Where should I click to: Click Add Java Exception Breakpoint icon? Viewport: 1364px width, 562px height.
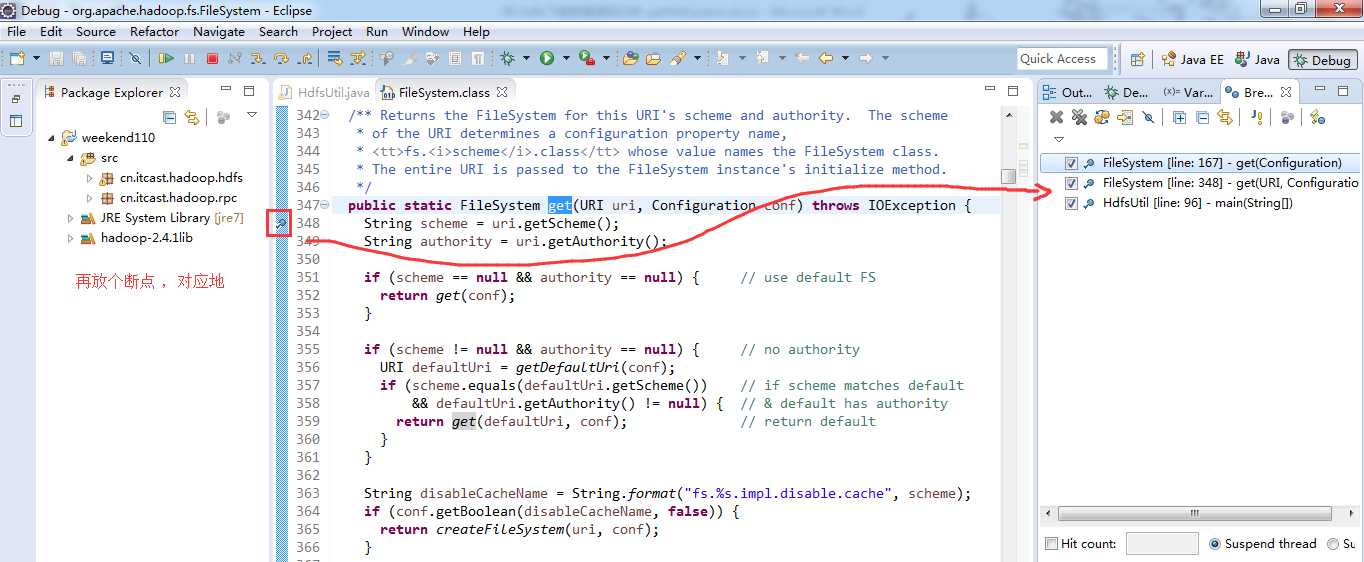point(1257,117)
